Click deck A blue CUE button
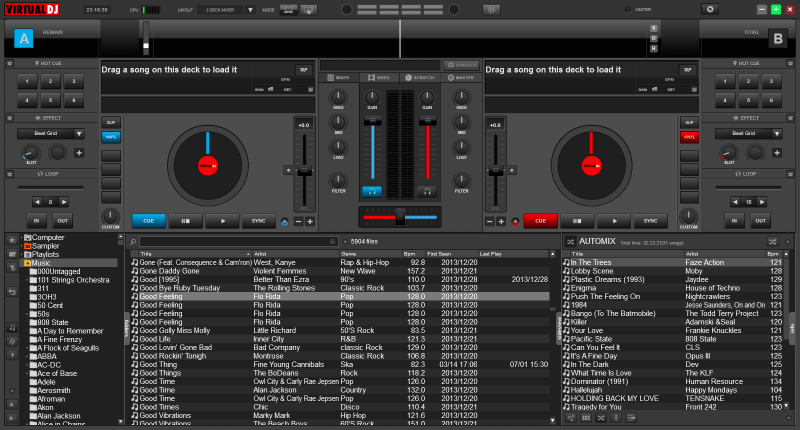Viewport: 800px width, 430px height. pos(148,221)
